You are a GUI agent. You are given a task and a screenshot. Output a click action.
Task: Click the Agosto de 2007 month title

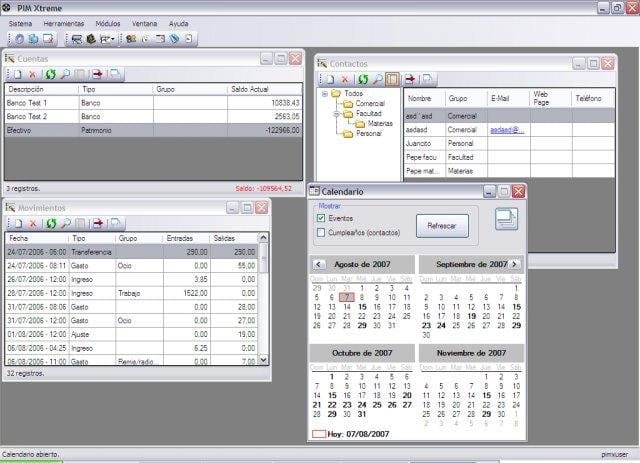click(x=362, y=264)
